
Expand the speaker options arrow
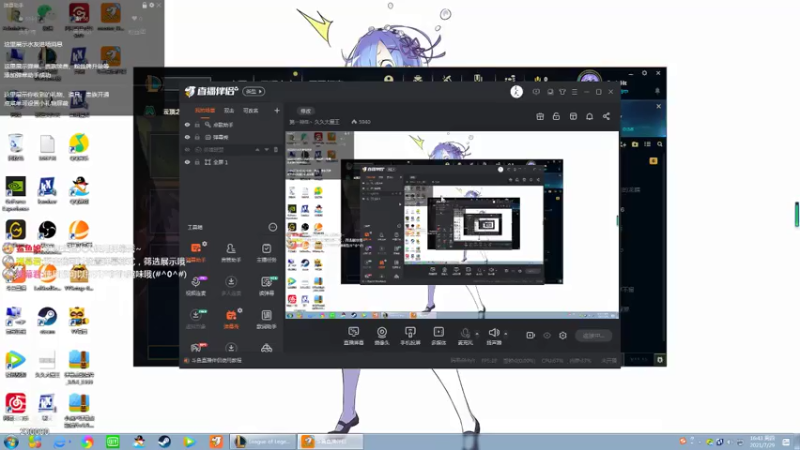(506, 334)
